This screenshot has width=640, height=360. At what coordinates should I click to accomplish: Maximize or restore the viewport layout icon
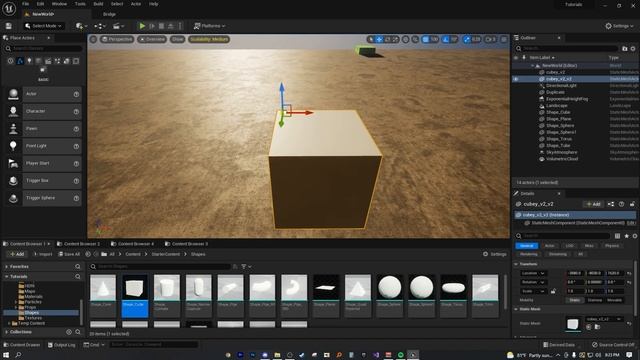pos(504,39)
